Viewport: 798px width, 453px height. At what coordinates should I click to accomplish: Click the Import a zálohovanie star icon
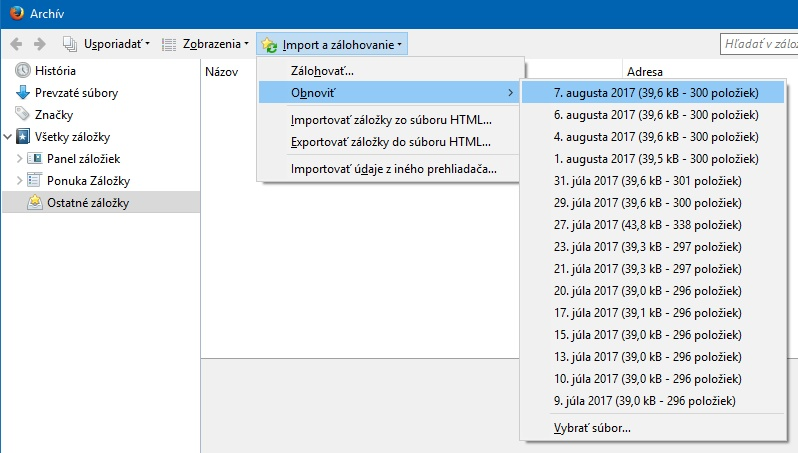(x=269, y=45)
